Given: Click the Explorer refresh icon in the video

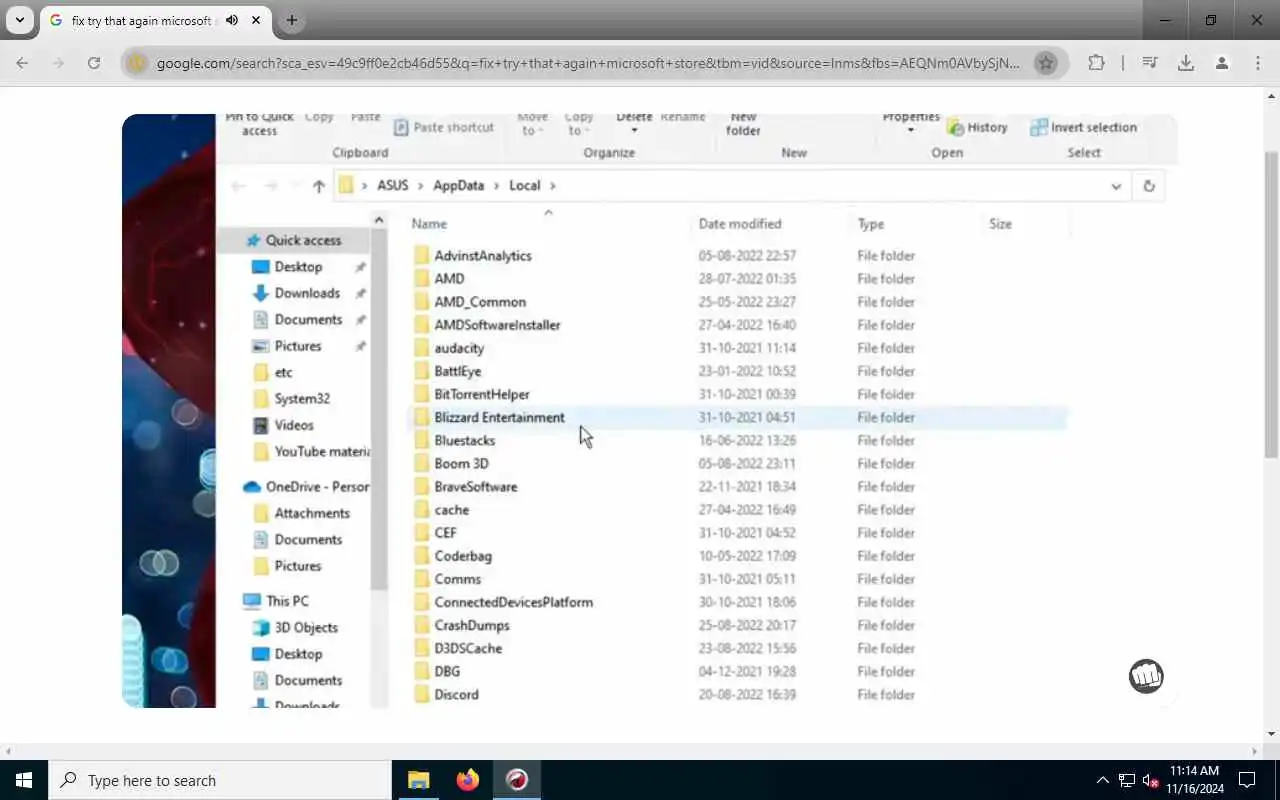Looking at the screenshot, I should (1148, 186).
